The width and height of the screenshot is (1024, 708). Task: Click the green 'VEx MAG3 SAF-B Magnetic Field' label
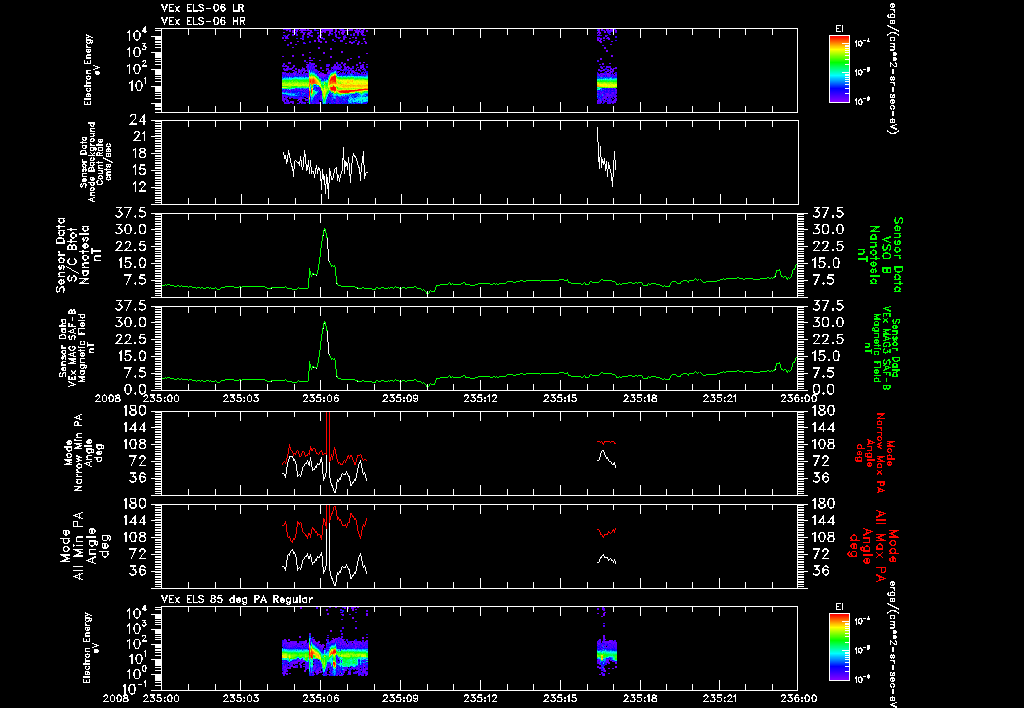[x=883, y=347]
